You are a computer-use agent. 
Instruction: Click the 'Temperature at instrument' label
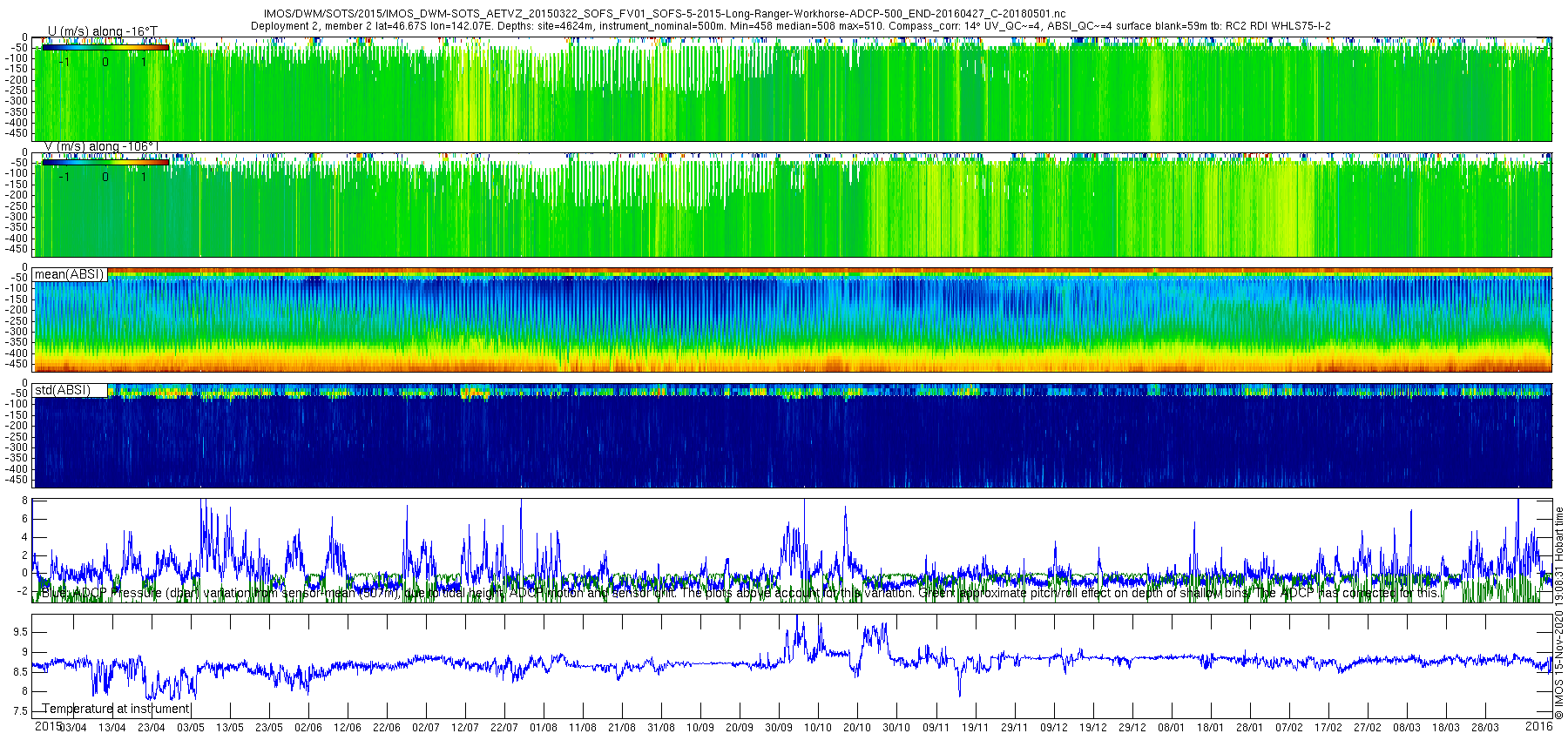pyautogui.click(x=116, y=709)
